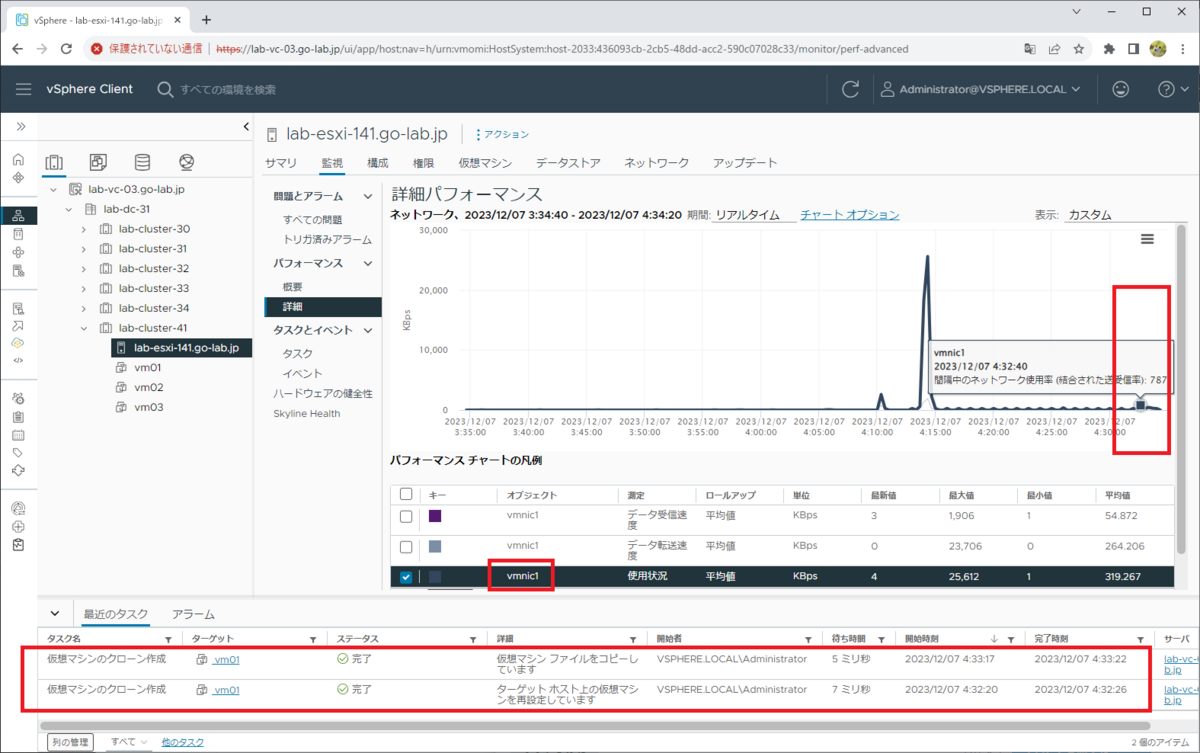Open トリガ済みアラーム in monitor menu

(x=327, y=240)
